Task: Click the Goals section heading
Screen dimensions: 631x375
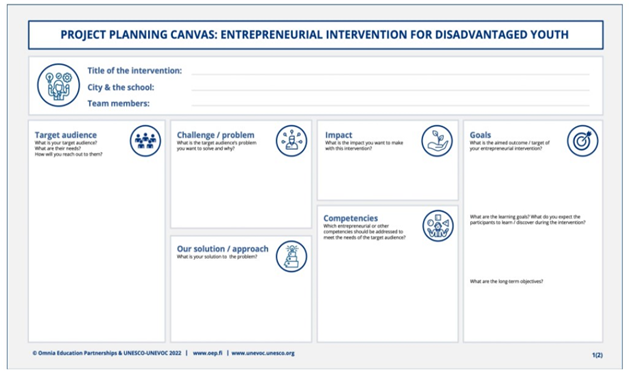Action: coord(480,135)
